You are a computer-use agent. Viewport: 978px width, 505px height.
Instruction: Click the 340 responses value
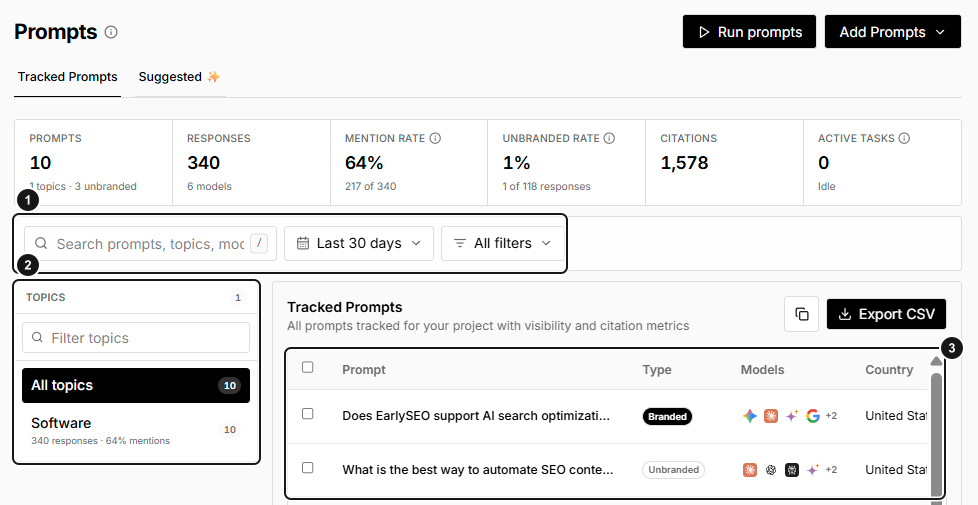coord(203,163)
